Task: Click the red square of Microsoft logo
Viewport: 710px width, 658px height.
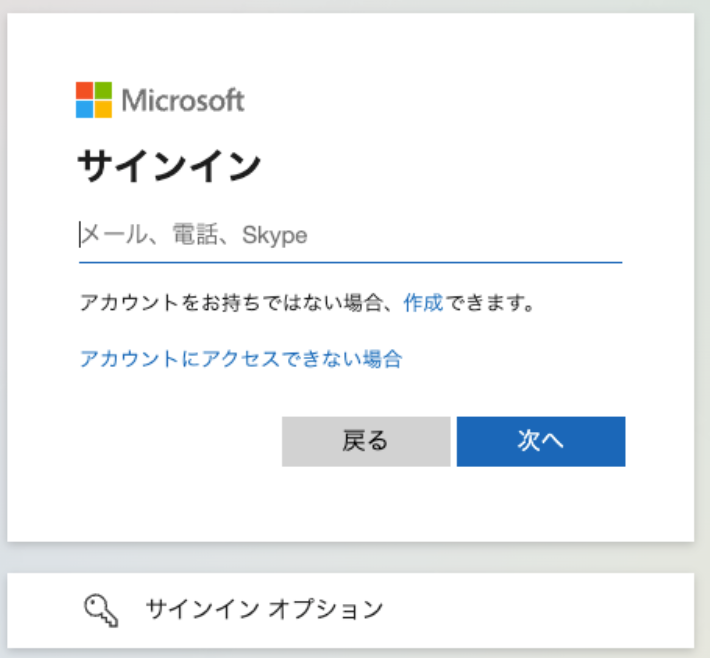Action: [x=85, y=91]
